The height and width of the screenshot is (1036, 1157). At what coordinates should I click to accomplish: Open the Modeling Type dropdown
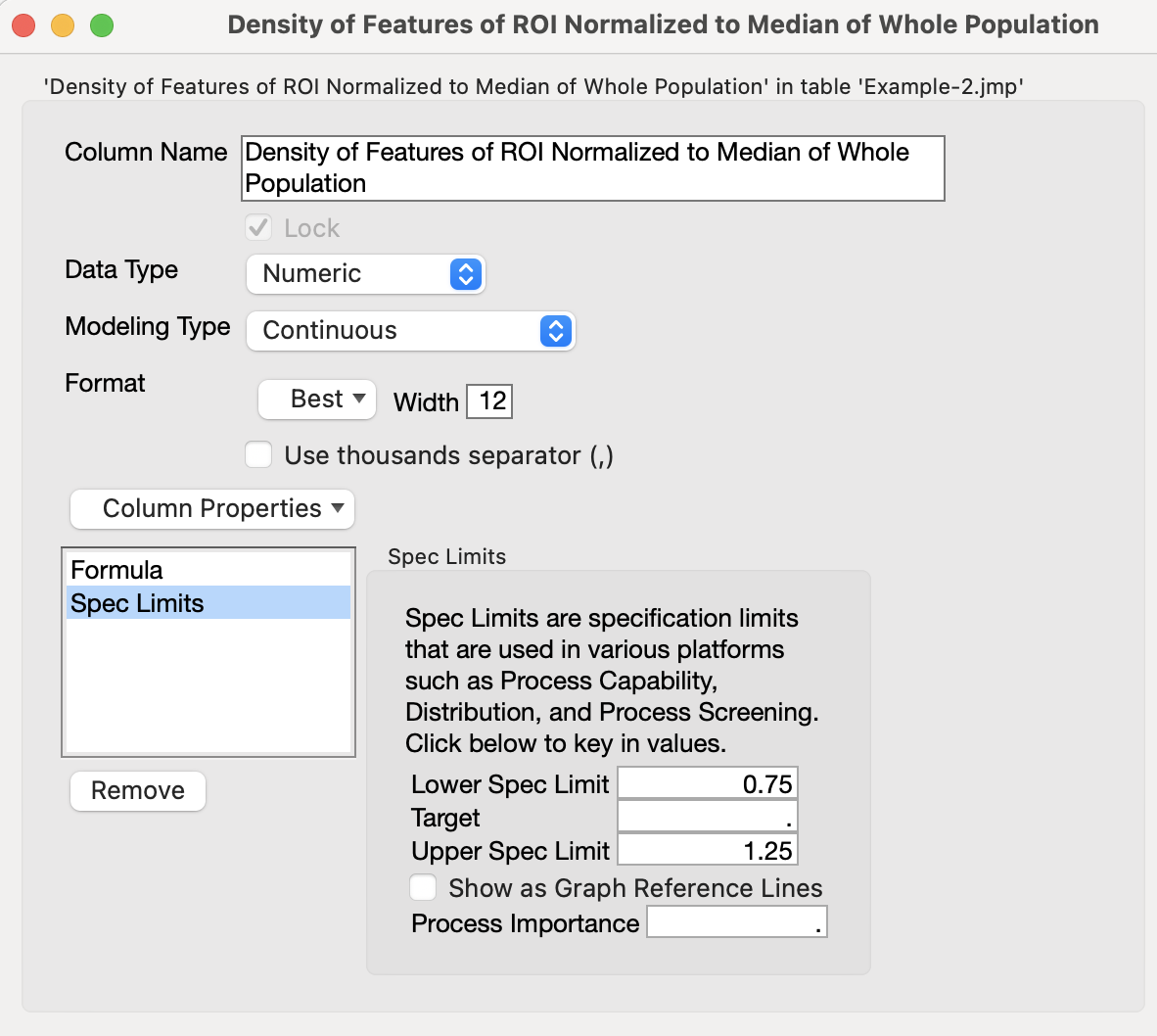(410, 331)
